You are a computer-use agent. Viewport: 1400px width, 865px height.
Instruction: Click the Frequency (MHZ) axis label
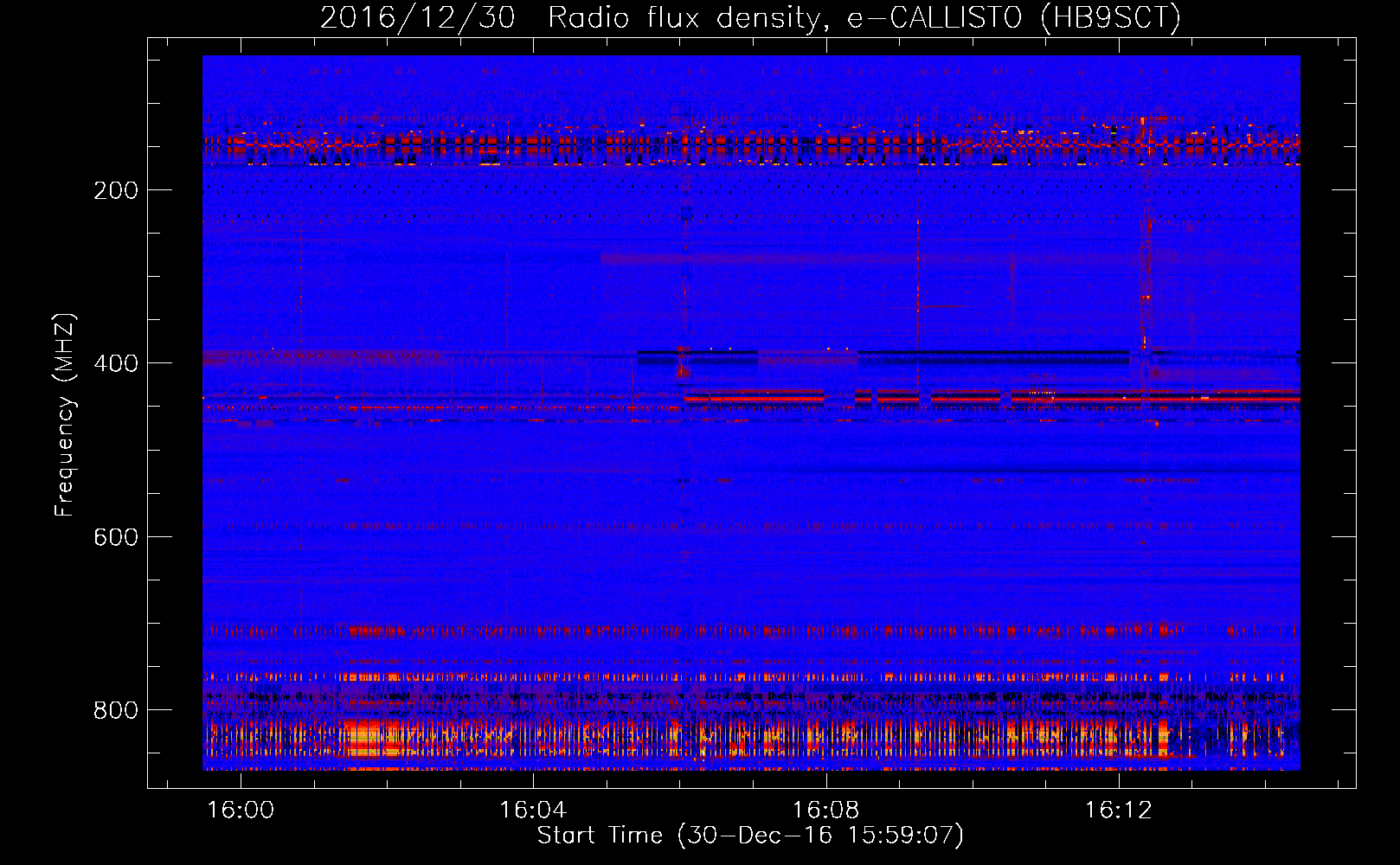[x=65, y=414]
